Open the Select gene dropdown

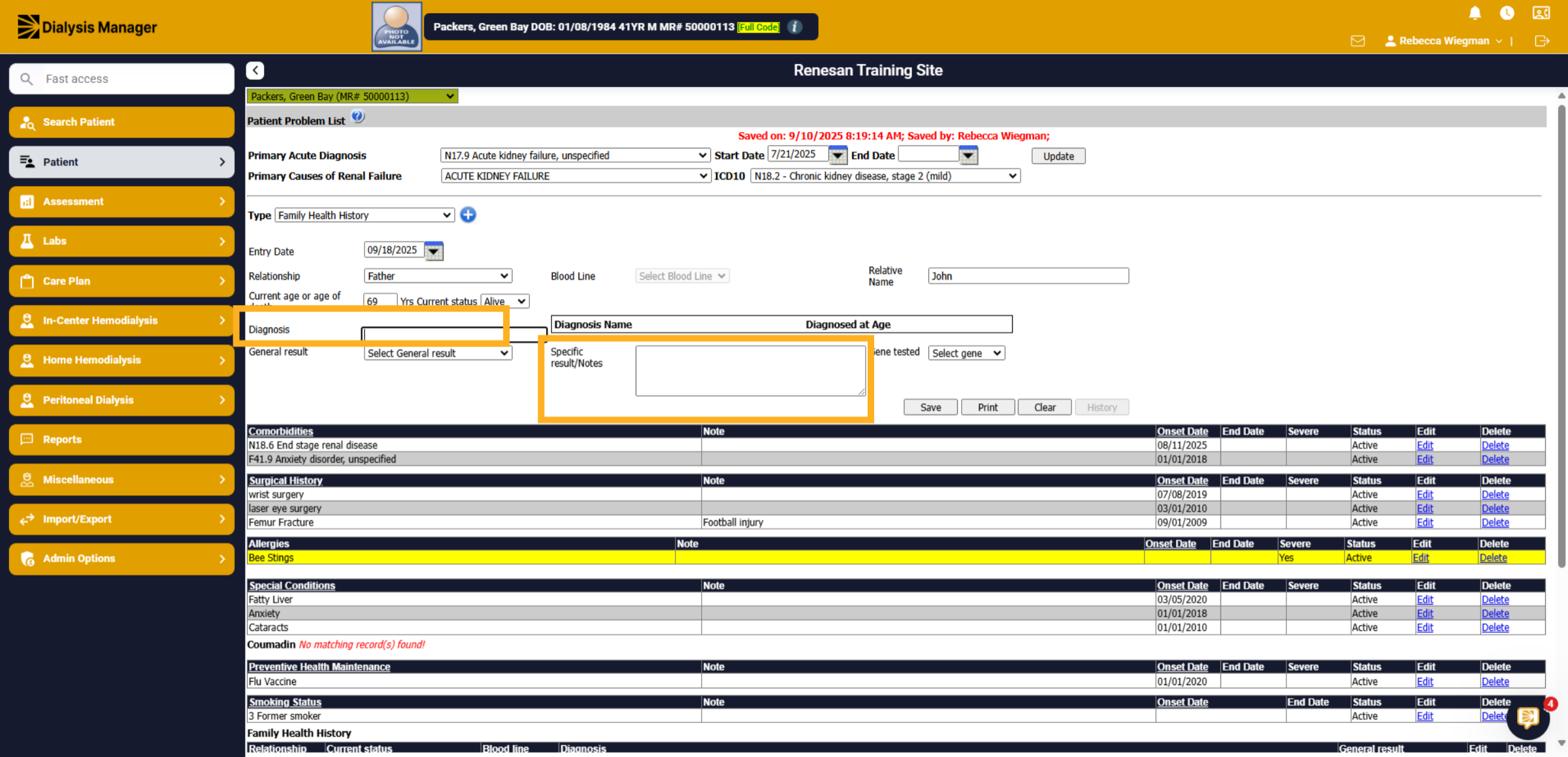click(x=966, y=353)
